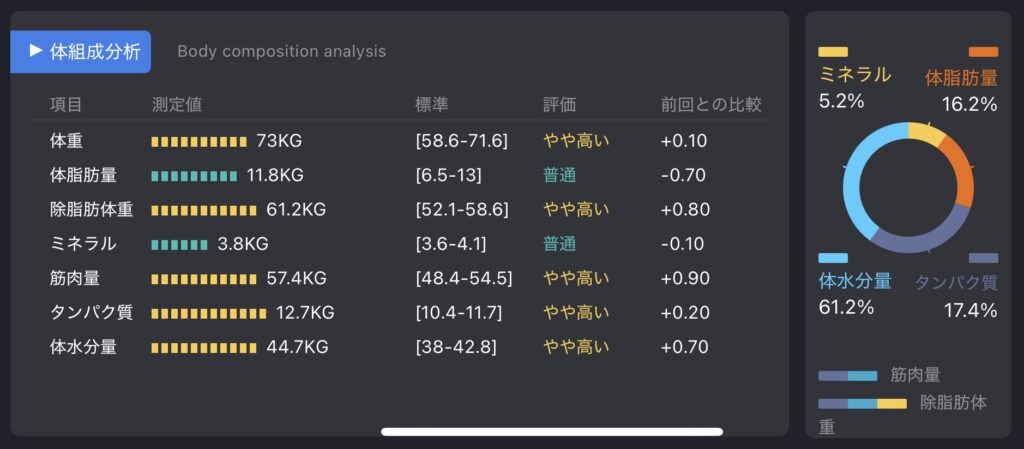The width and height of the screenshot is (1024, 449).
Task: Tap the 標準 column header
Action: 432,104
